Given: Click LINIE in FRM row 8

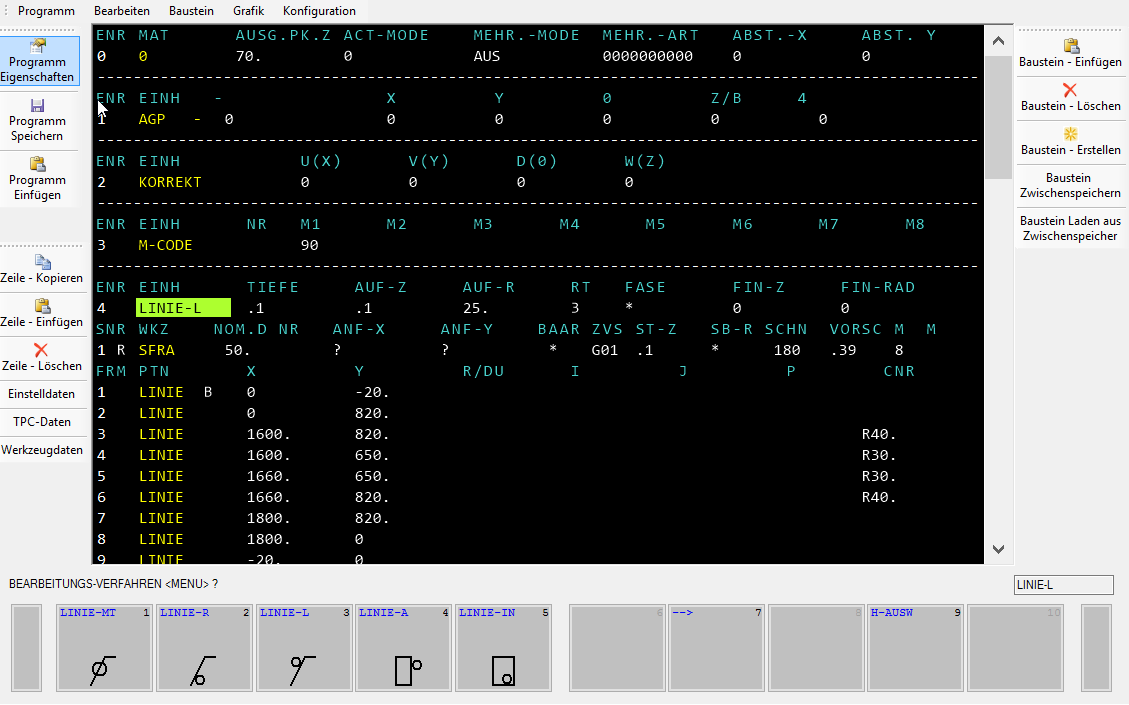Looking at the screenshot, I should point(161,539).
